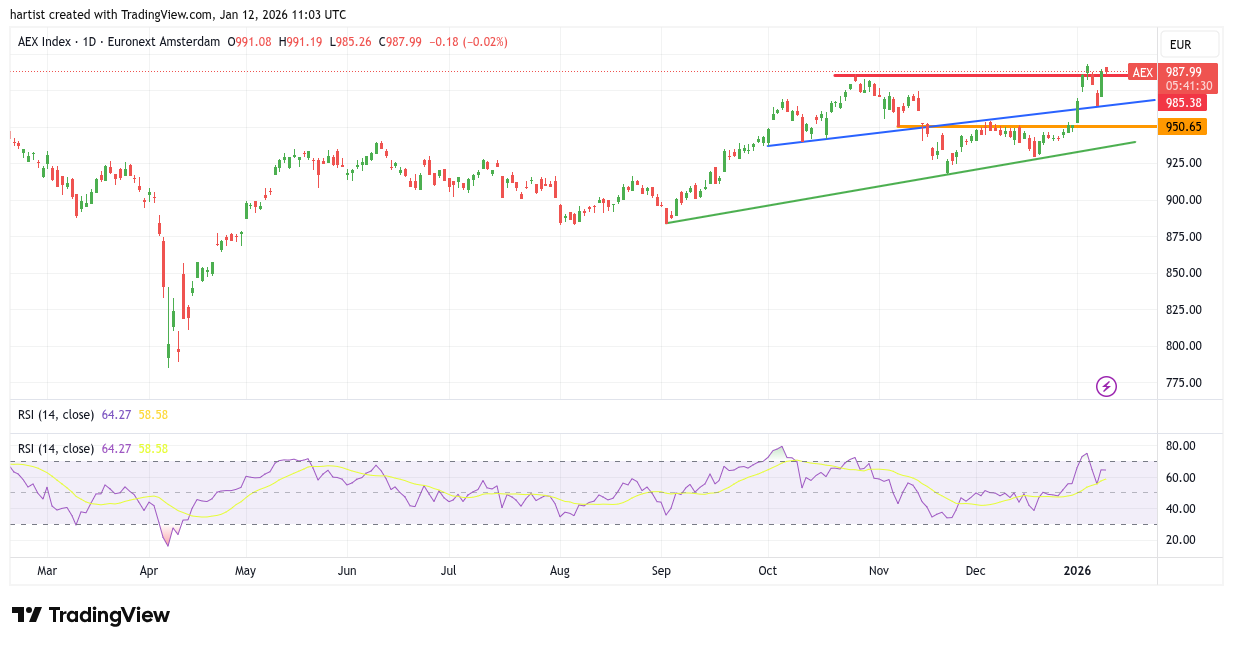Click the 800.00 price axis label

tap(1183, 346)
